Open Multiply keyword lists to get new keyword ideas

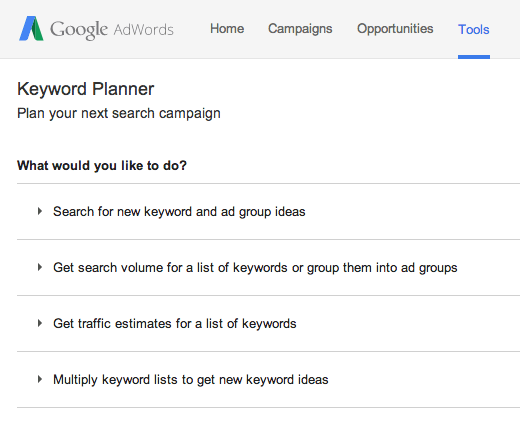point(191,380)
